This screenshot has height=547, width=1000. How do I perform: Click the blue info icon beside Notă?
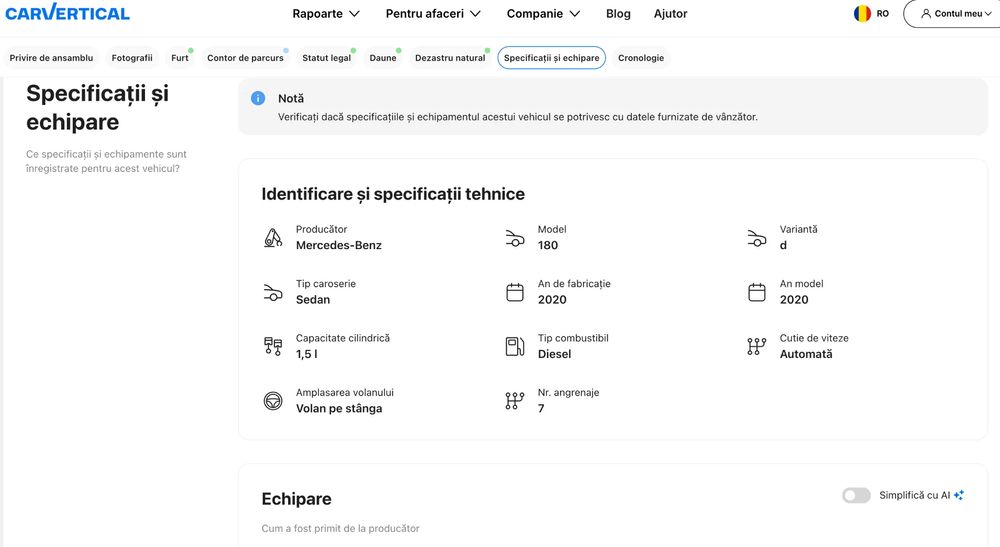pyautogui.click(x=258, y=98)
